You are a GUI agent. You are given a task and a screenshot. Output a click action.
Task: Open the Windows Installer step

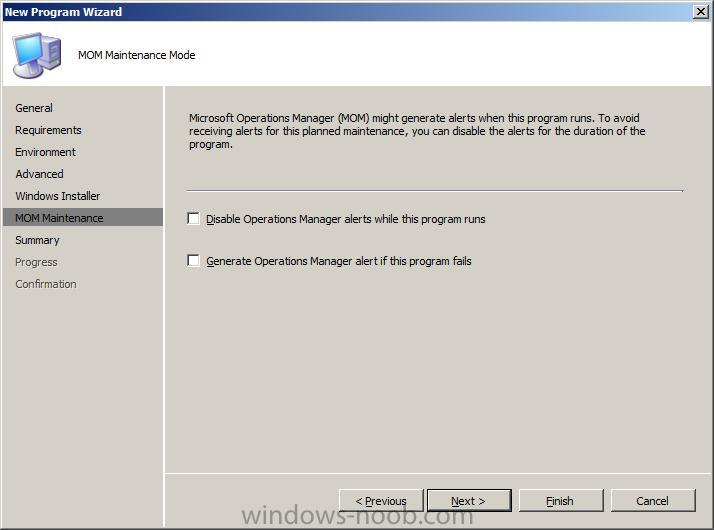point(57,196)
